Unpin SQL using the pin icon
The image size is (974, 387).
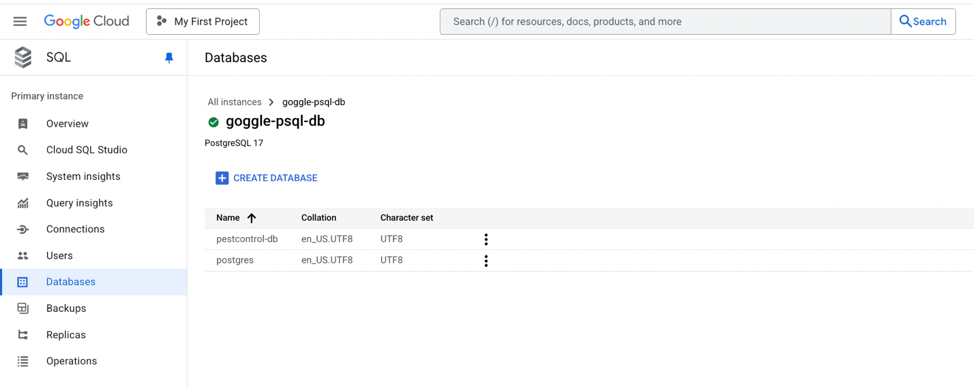click(x=169, y=58)
